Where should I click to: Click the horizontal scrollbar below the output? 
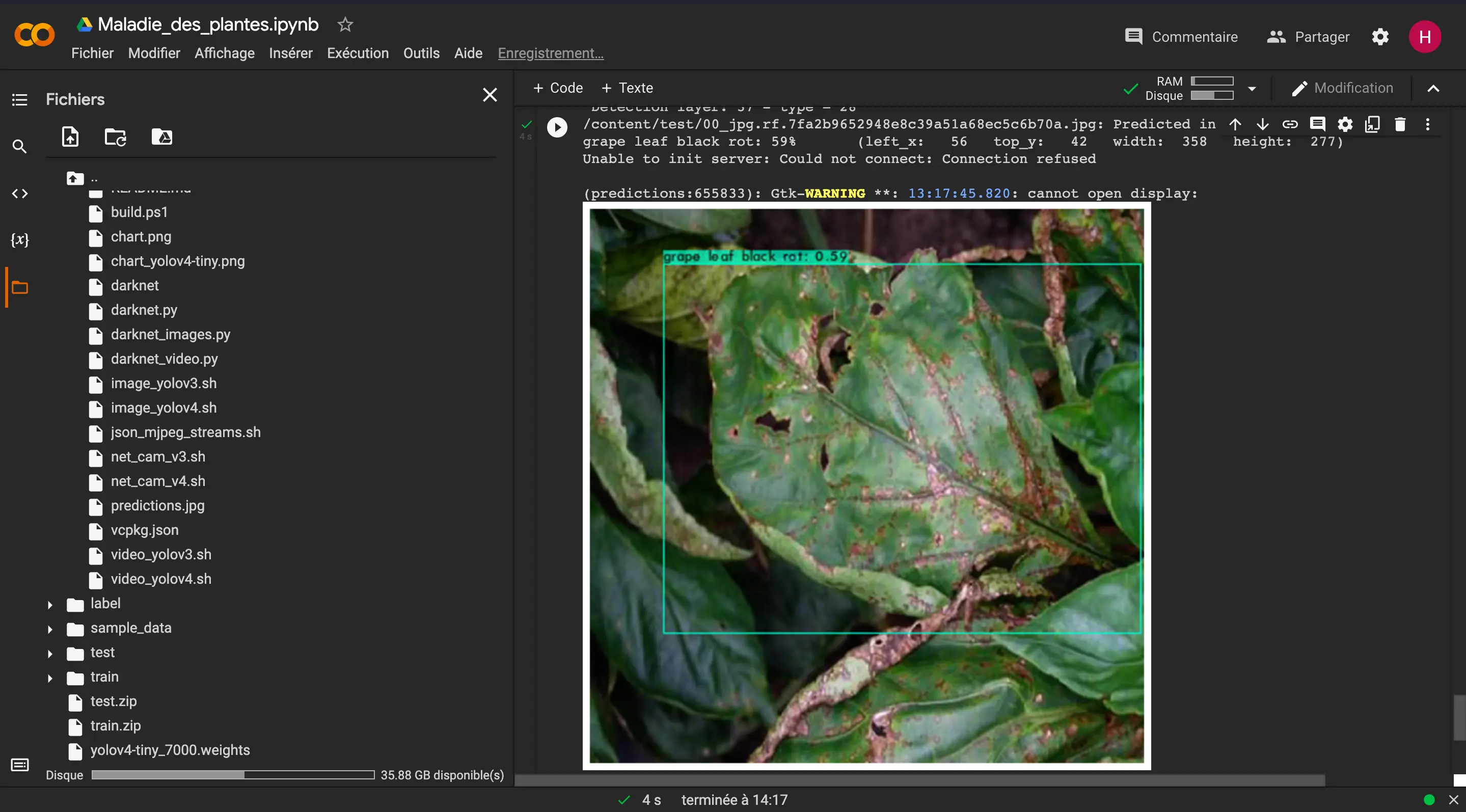pos(919,780)
